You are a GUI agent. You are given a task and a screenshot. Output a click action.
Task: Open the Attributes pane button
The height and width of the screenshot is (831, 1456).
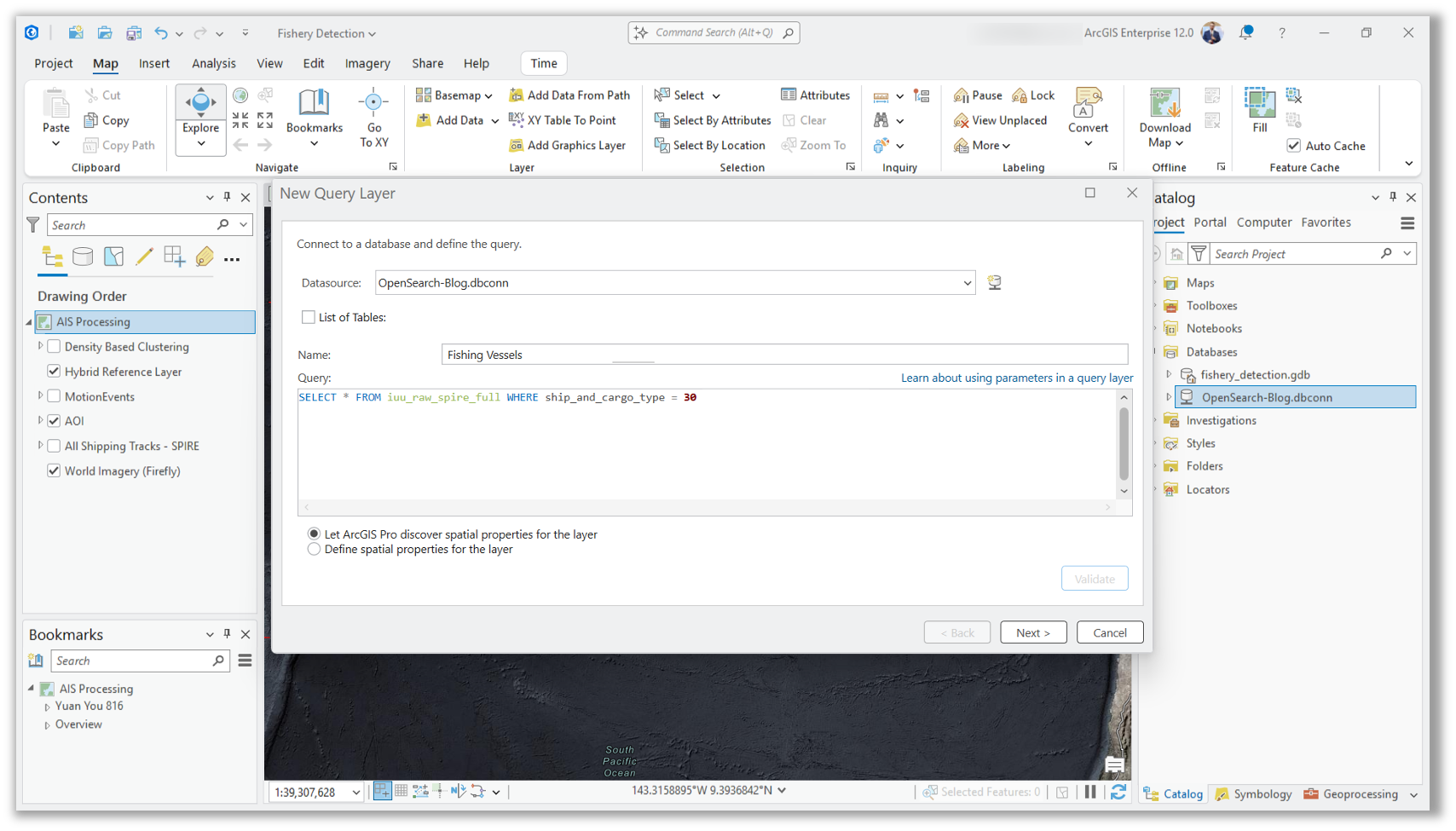[x=815, y=95]
